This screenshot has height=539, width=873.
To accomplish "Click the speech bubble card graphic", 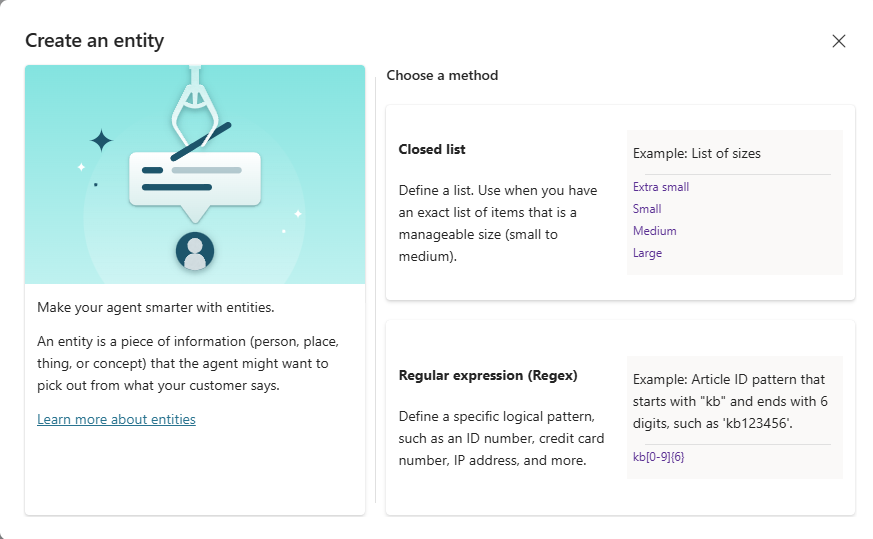I will 195,178.
